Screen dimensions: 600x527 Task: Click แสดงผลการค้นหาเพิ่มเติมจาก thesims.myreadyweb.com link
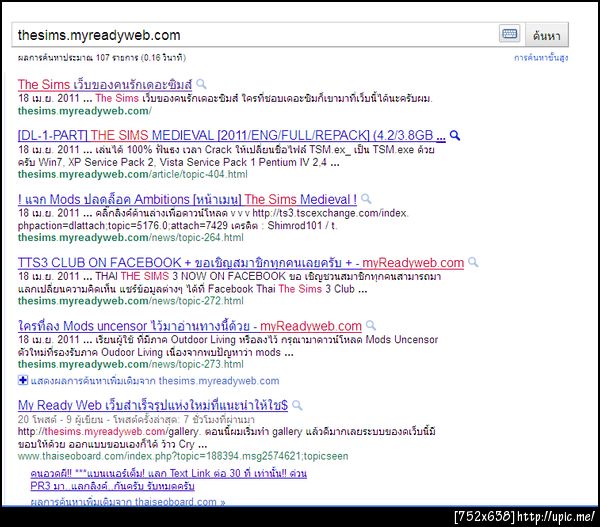[x=155, y=381]
